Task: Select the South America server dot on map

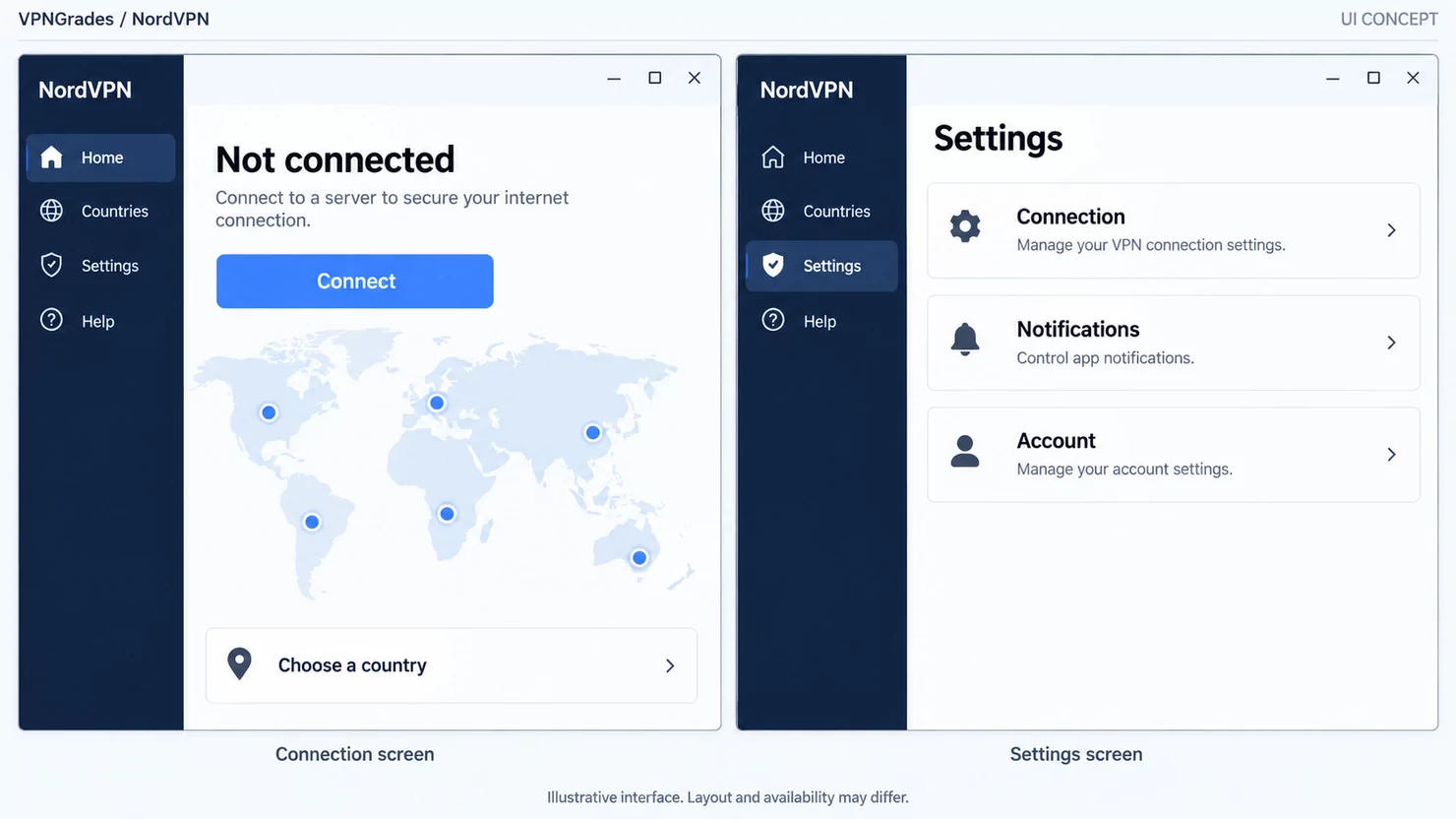Action: pyautogui.click(x=312, y=522)
